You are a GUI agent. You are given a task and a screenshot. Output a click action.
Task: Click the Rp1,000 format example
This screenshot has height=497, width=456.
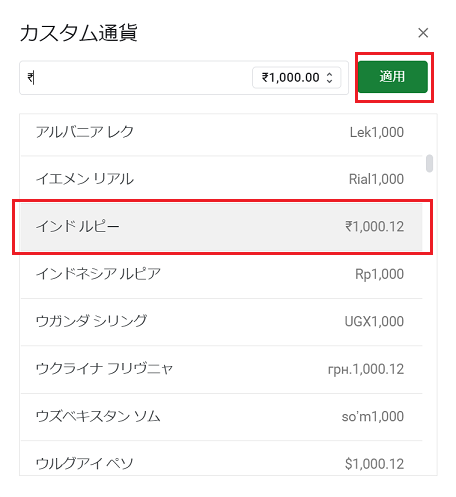379,274
